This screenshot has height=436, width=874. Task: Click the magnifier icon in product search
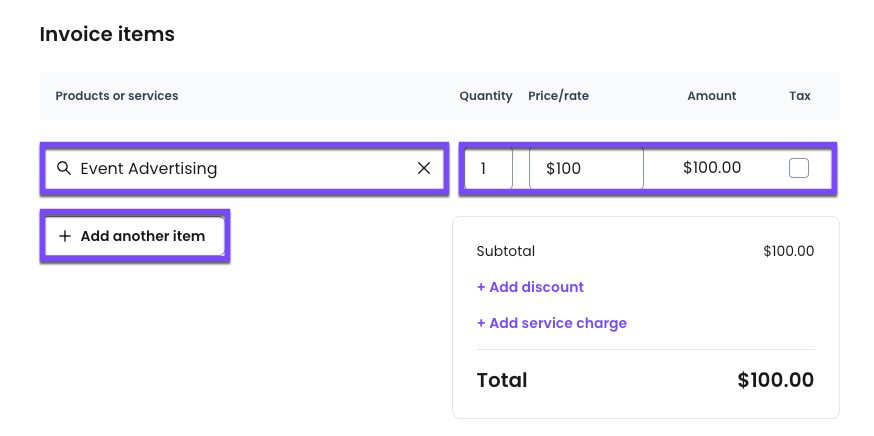(x=64, y=168)
